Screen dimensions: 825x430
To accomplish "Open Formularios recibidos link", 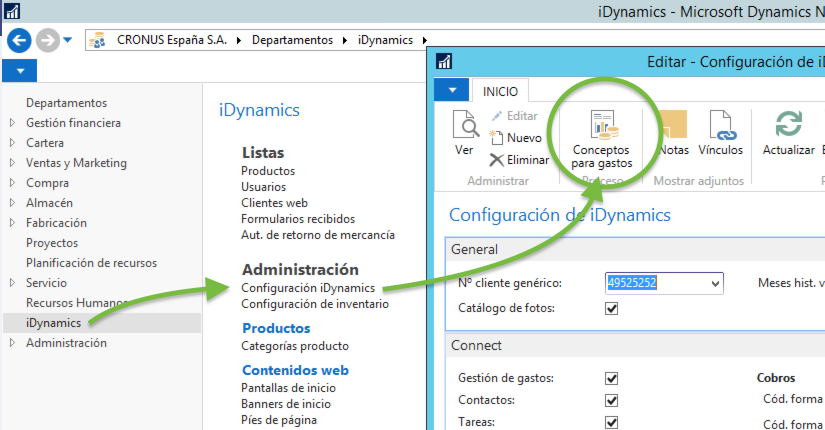I will click(298, 219).
